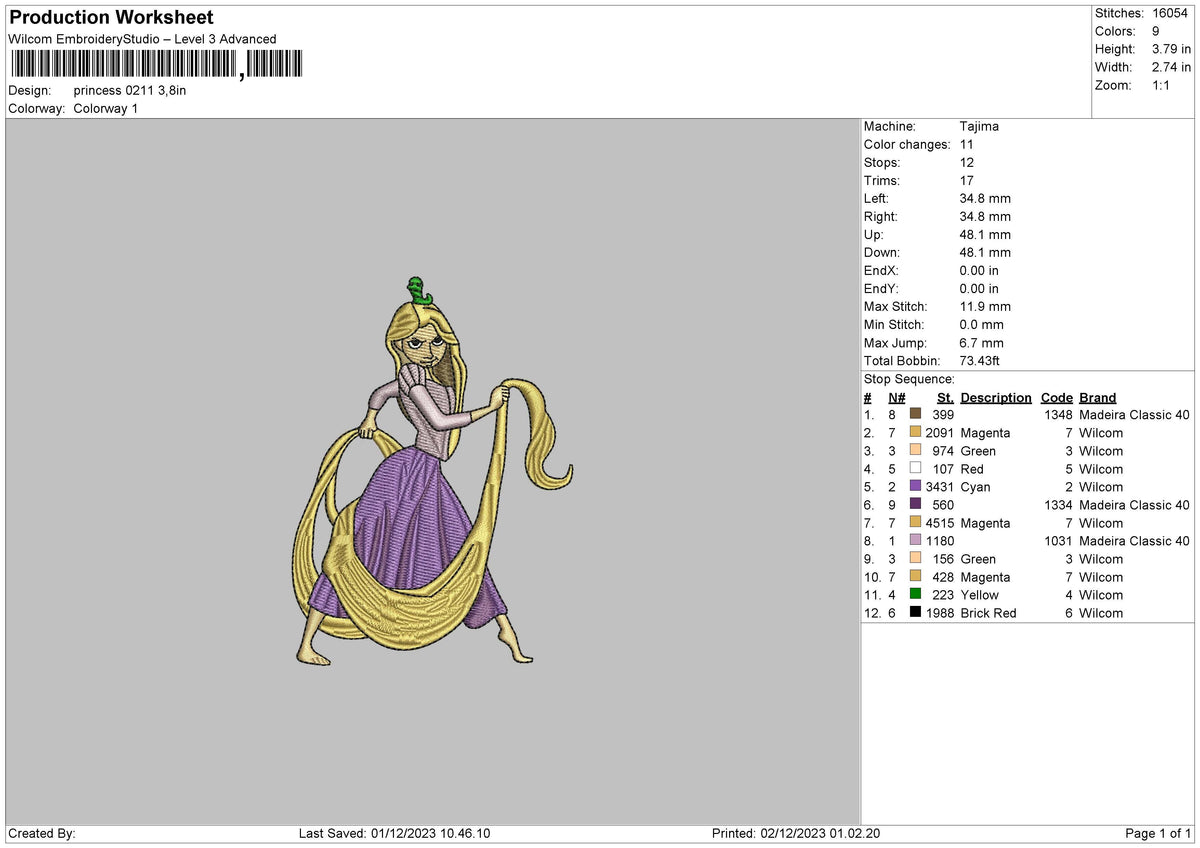
Task: Click the 'Code' column header
Action: pyautogui.click(x=1056, y=397)
